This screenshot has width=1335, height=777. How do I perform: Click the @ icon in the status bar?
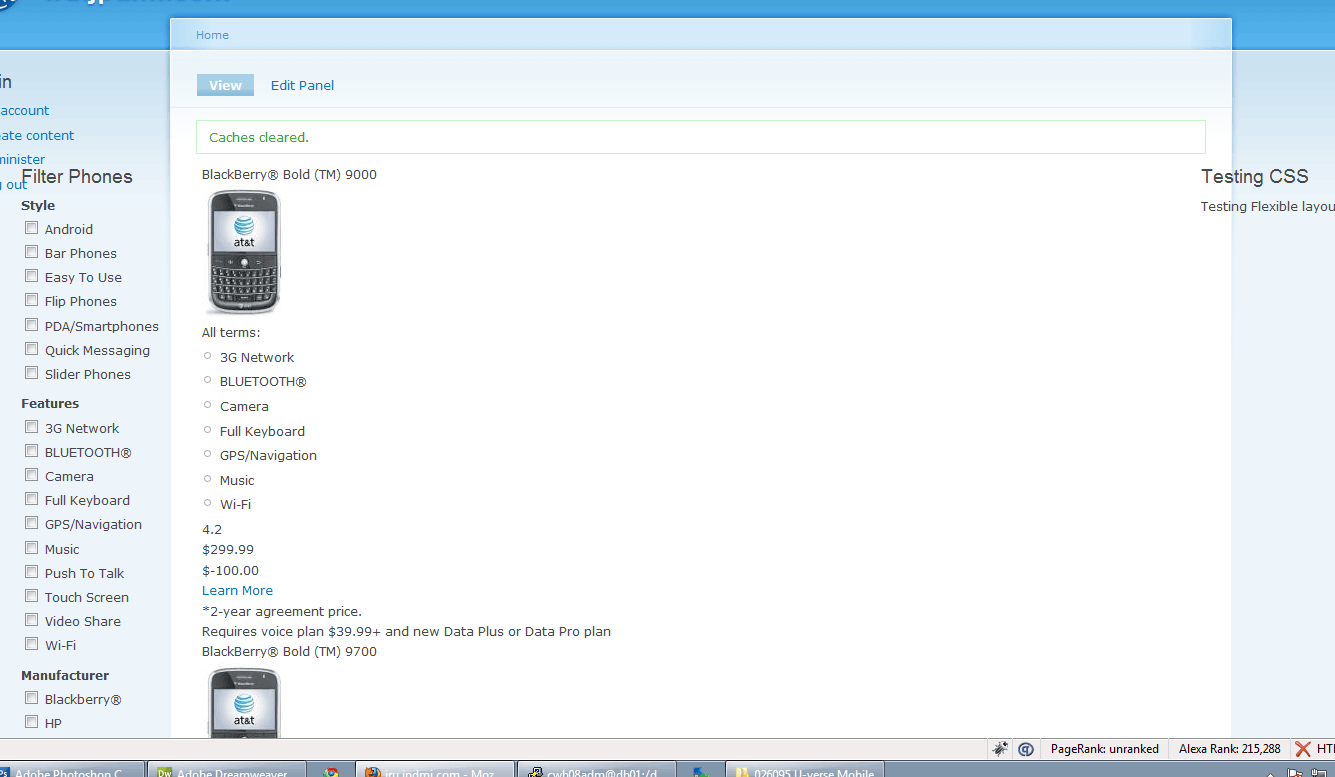(x=1026, y=748)
